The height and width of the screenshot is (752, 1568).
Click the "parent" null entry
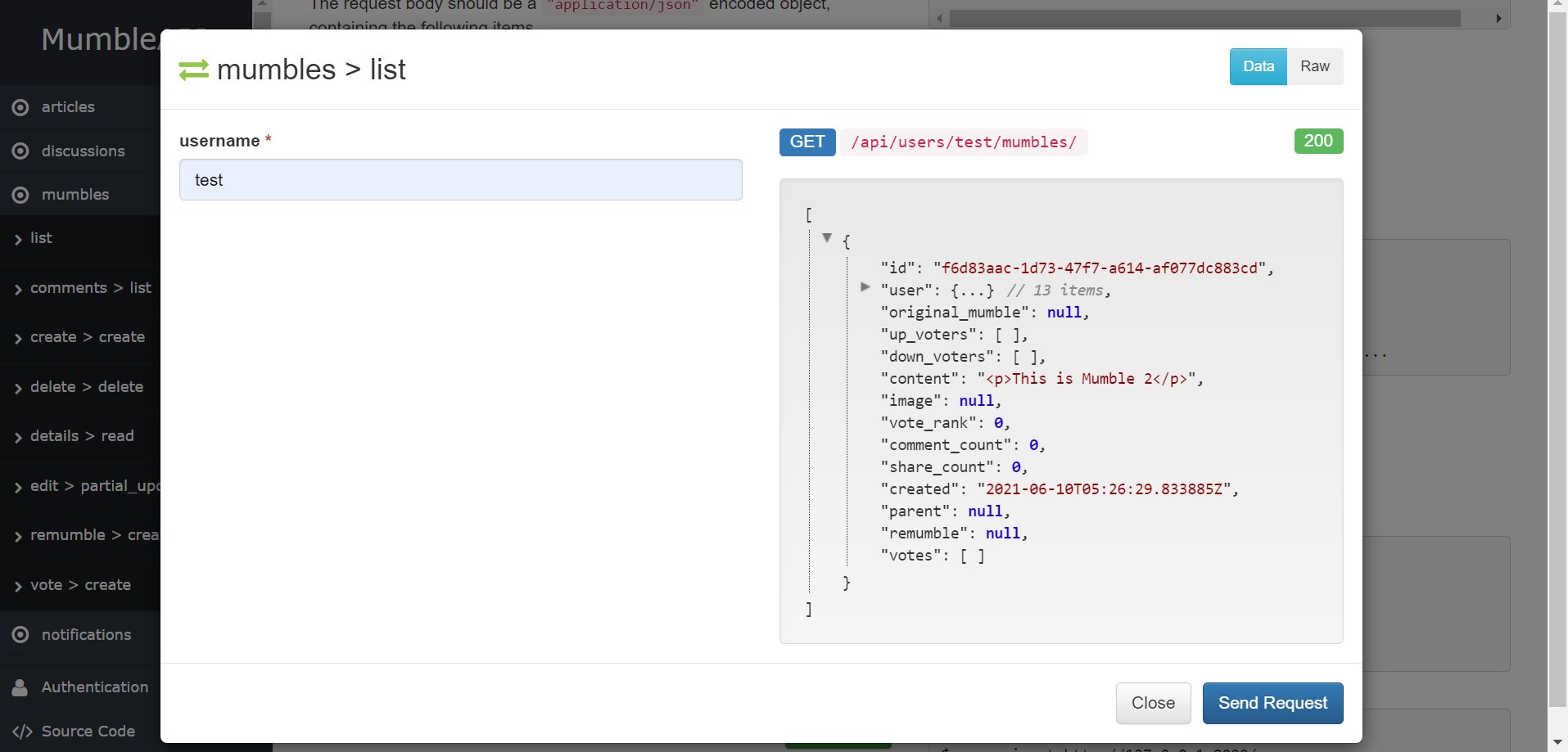click(946, 511)
